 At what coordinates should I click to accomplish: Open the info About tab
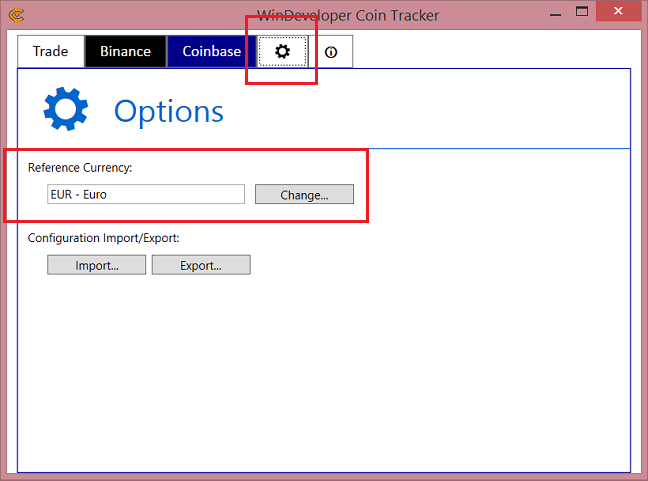click(x=331, y=52)
